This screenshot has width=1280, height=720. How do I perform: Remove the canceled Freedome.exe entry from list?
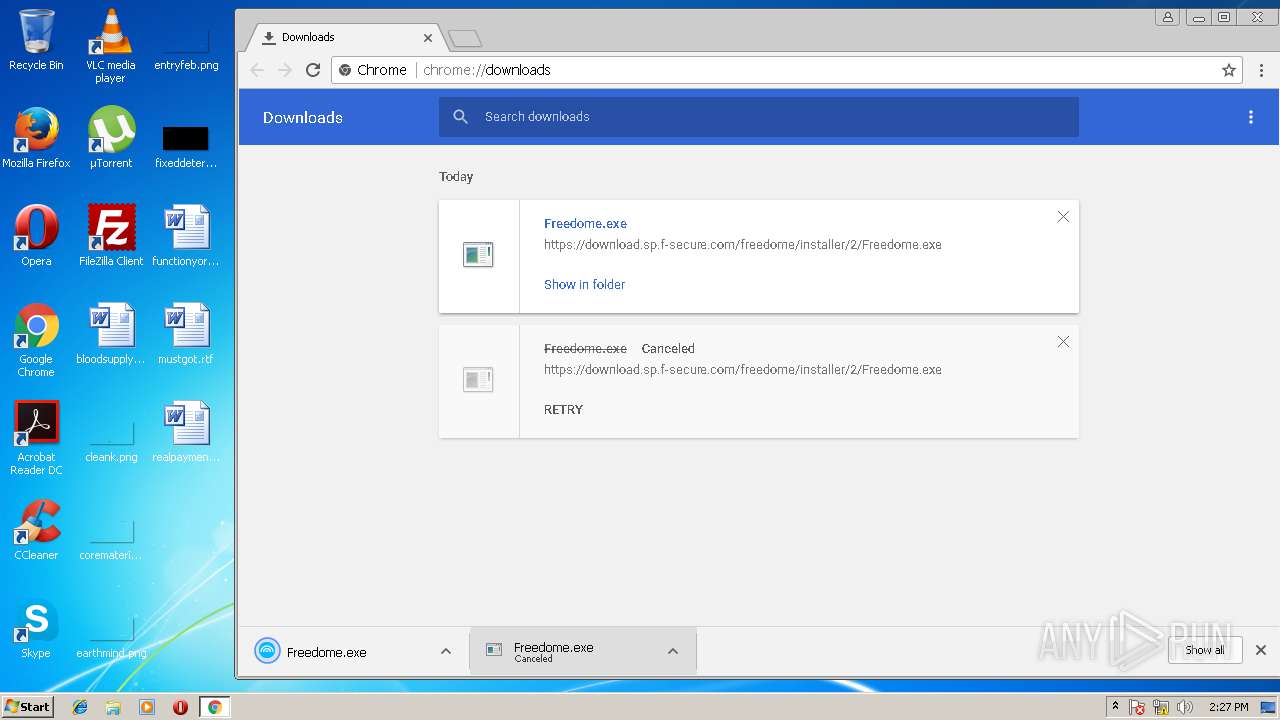point(1063,342)
